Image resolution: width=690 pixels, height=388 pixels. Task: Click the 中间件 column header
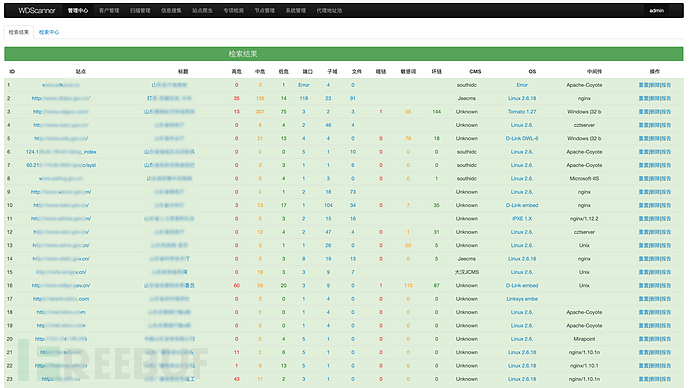pos(595,71)
